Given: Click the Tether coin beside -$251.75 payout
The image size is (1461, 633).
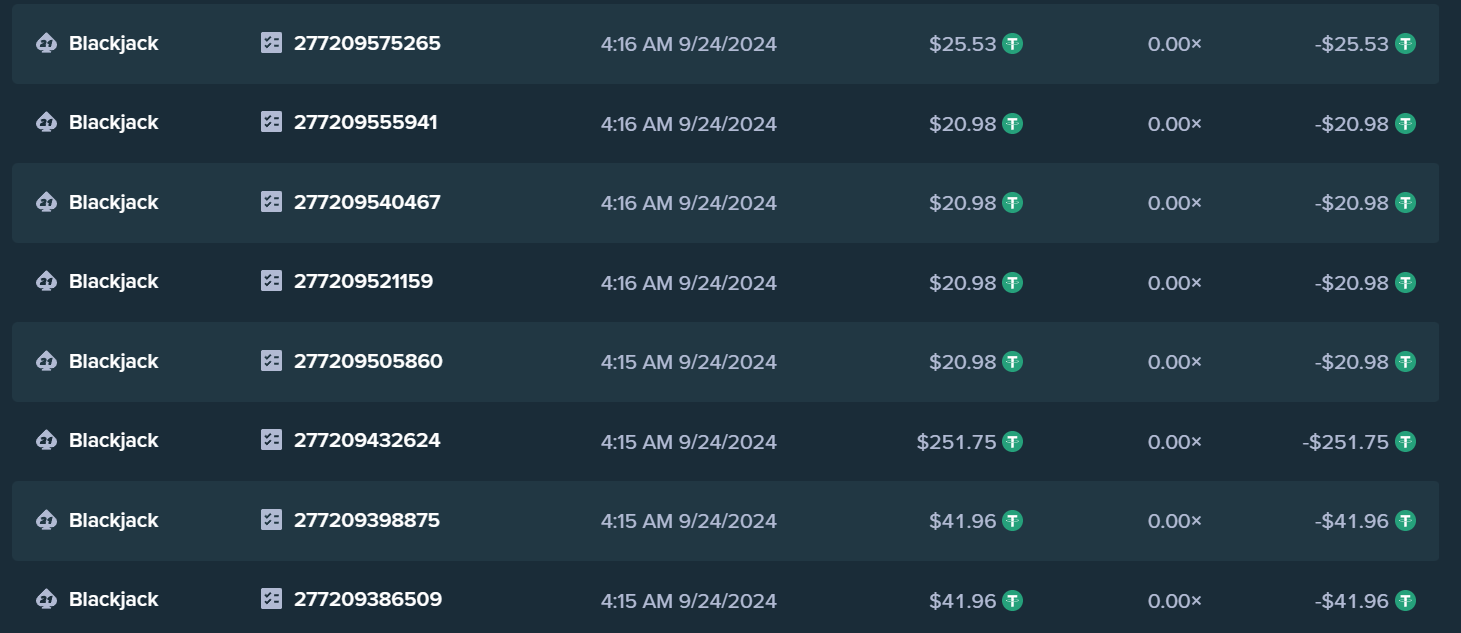Looking at the screenshot, I should pyautogui.click(x=1405, y=441).
